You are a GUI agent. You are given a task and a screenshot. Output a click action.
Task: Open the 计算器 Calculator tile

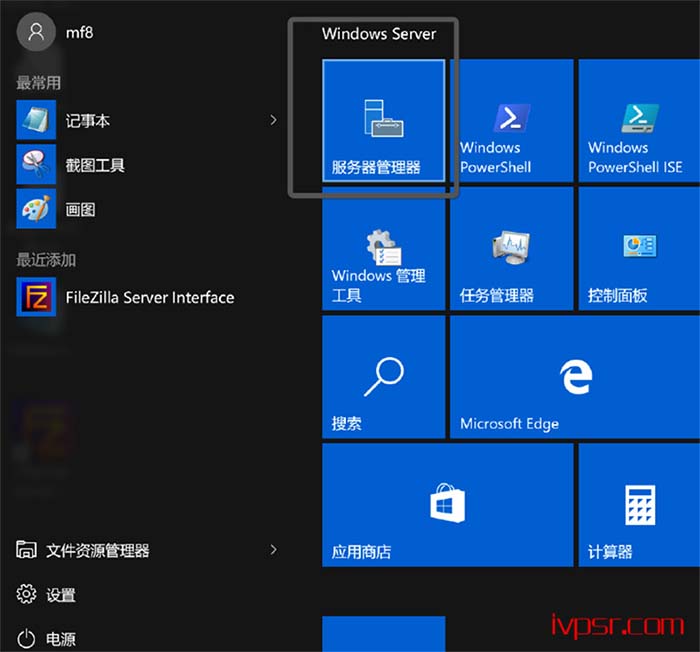pos(639,505)
